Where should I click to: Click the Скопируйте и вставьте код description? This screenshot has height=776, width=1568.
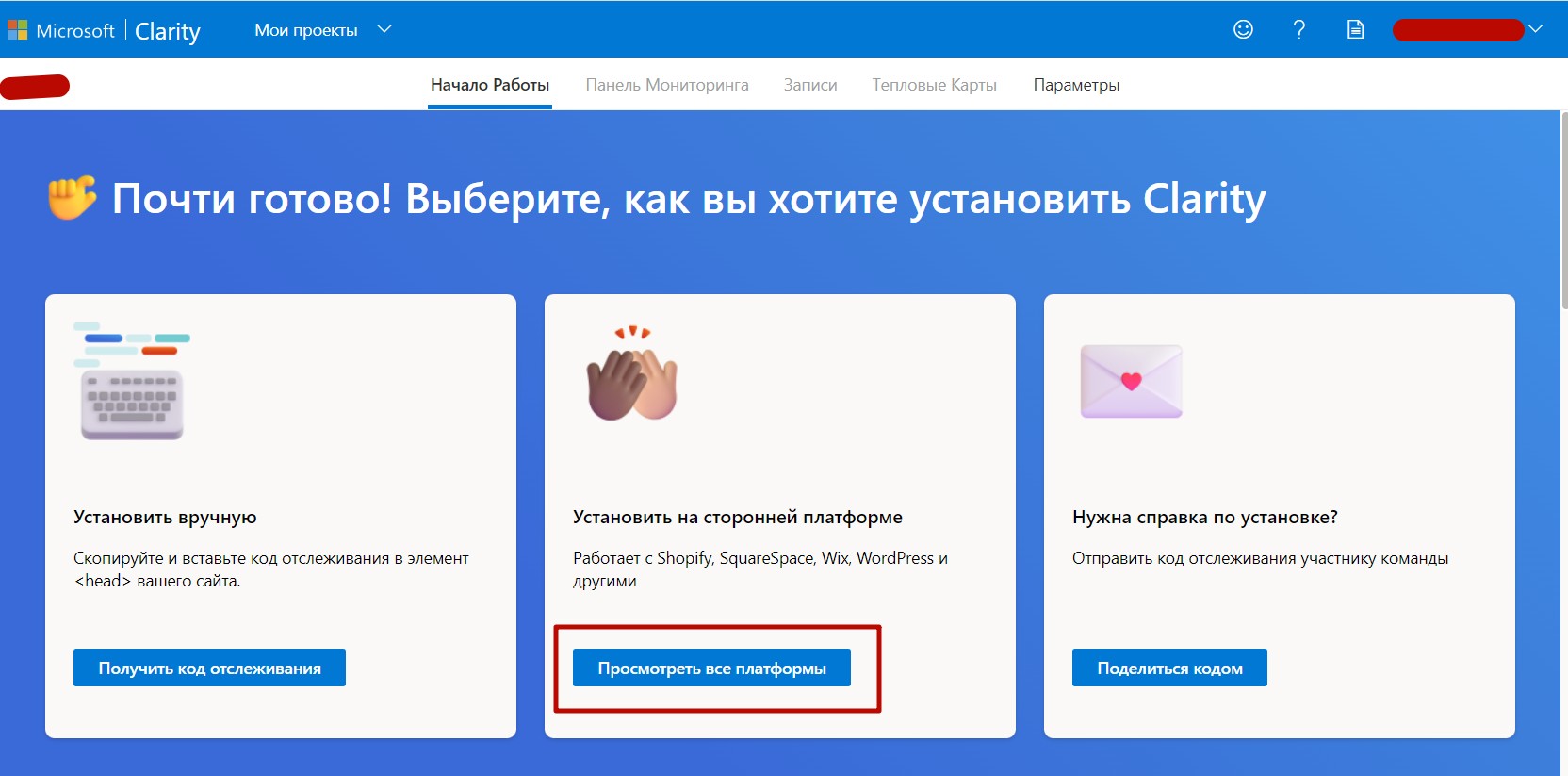271,570
